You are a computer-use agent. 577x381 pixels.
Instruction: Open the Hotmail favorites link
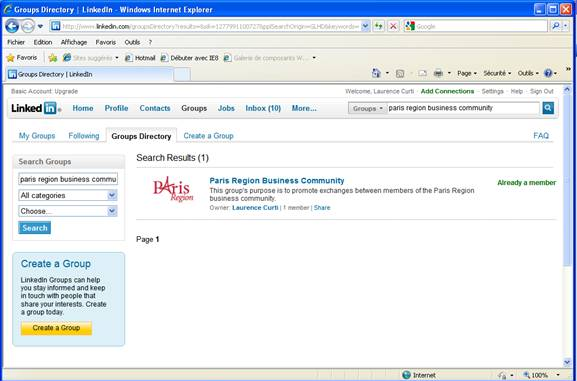(x=140, y=58)
